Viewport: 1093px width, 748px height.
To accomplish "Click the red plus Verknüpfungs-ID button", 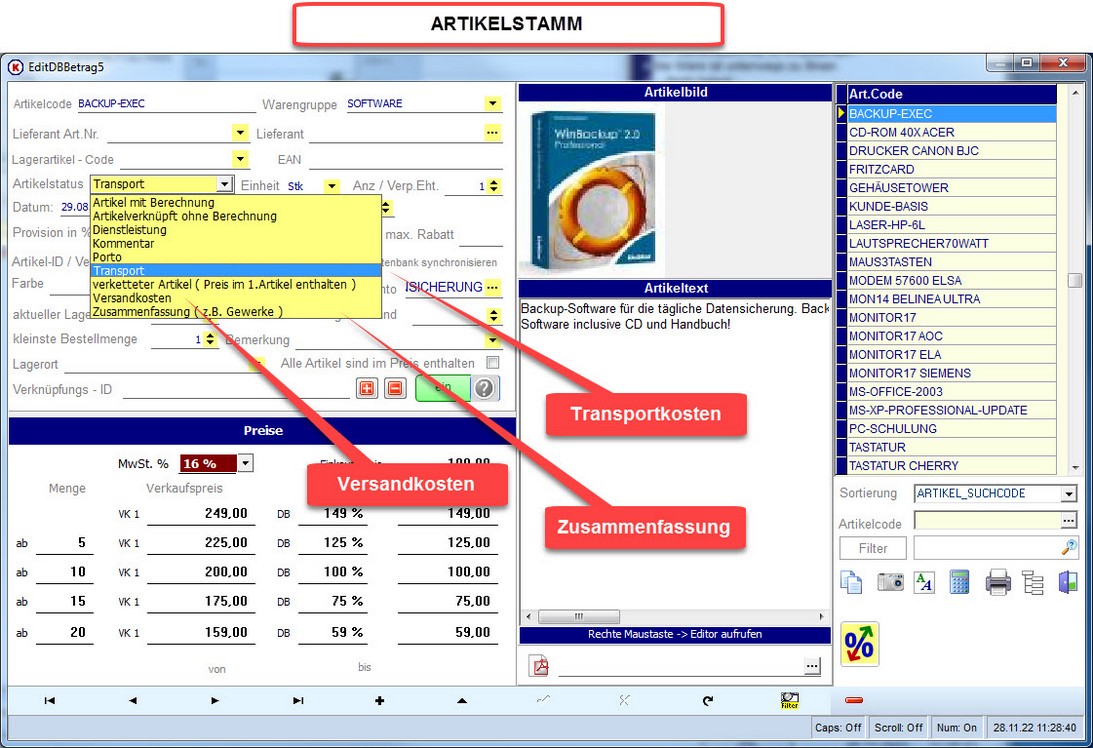I will click(367, 388).
